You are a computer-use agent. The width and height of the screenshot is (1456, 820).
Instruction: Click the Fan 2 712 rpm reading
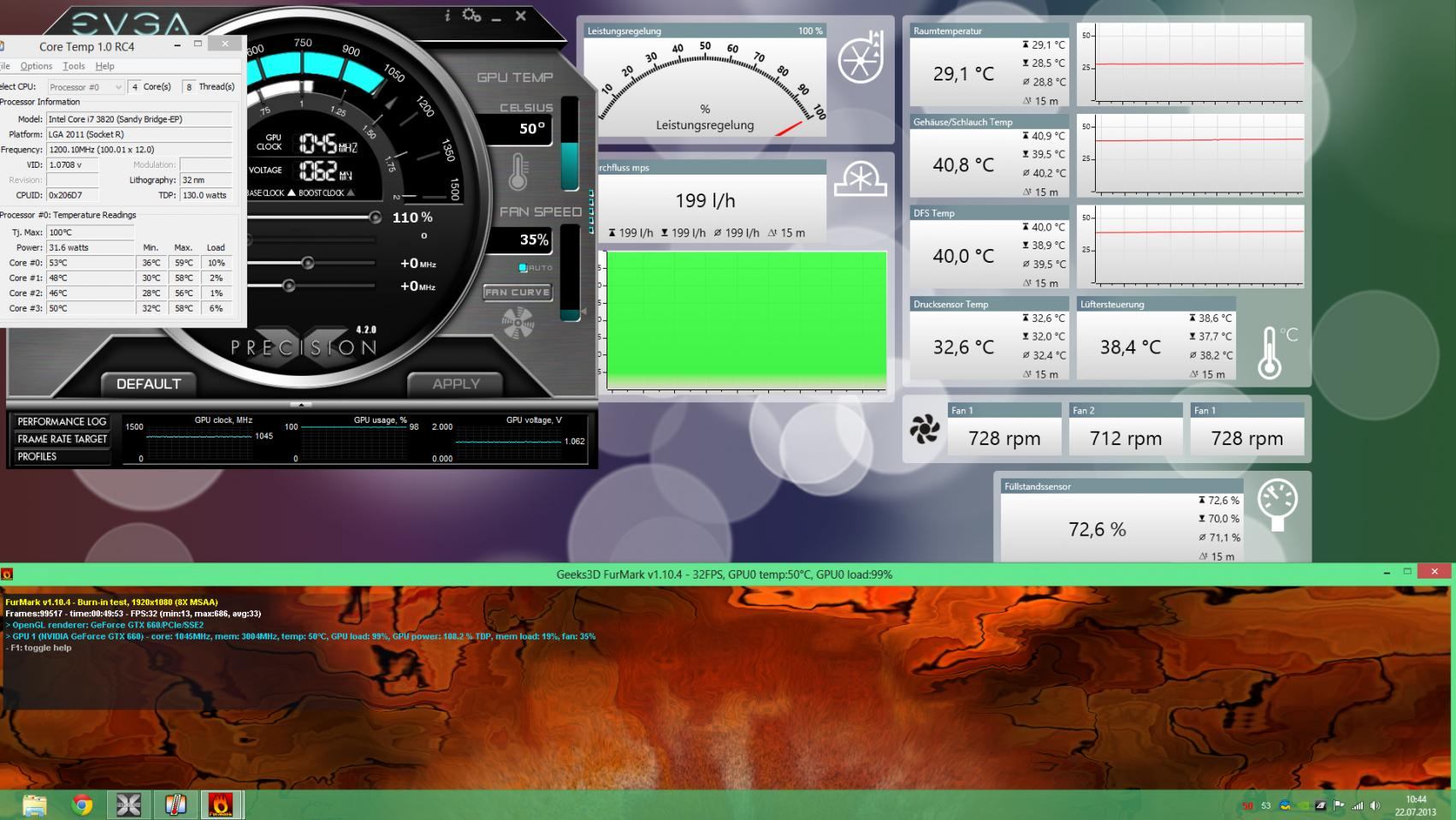1126,438
